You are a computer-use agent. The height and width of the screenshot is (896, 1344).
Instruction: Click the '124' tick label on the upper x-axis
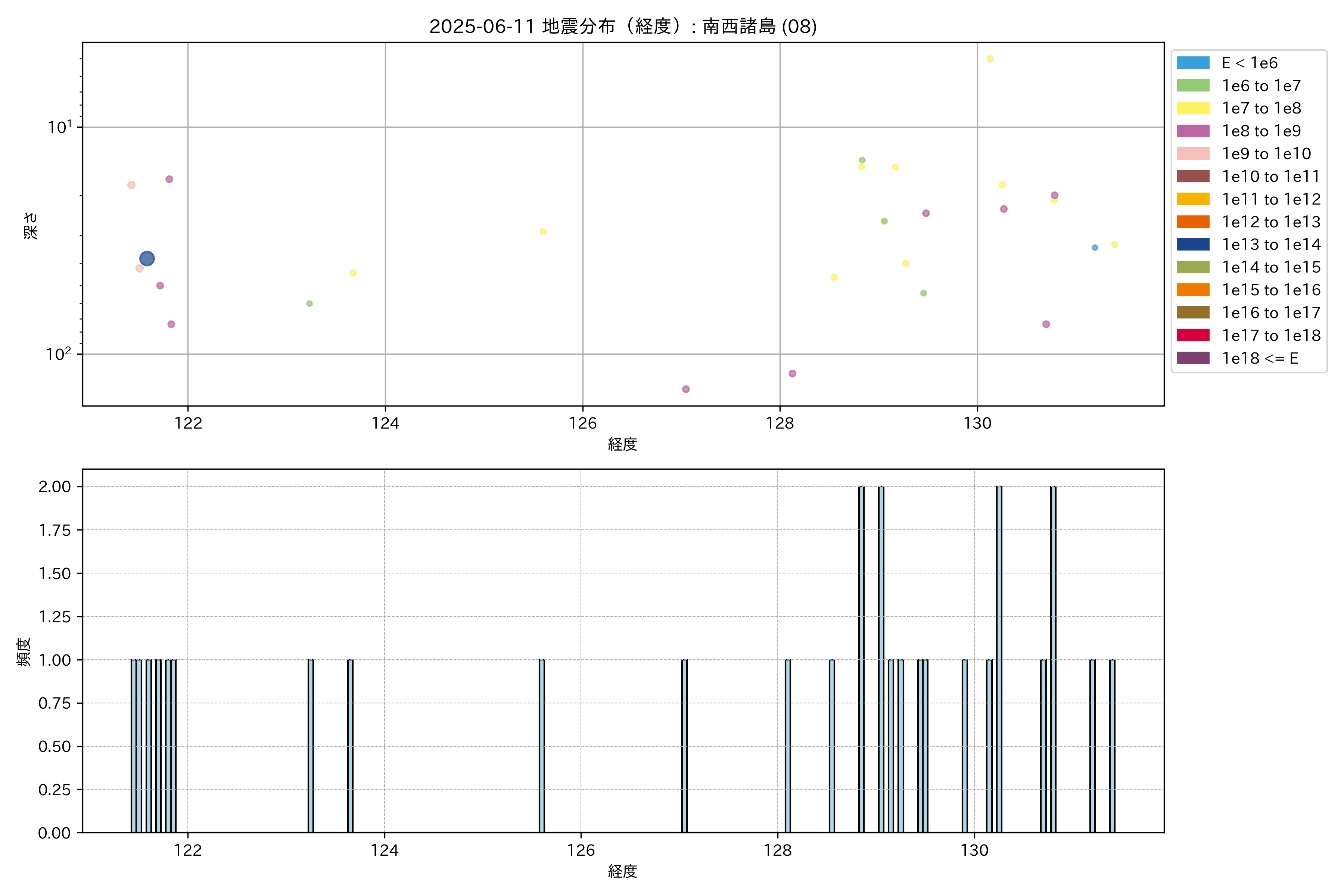pyautogui.click(x=385, y=423)
